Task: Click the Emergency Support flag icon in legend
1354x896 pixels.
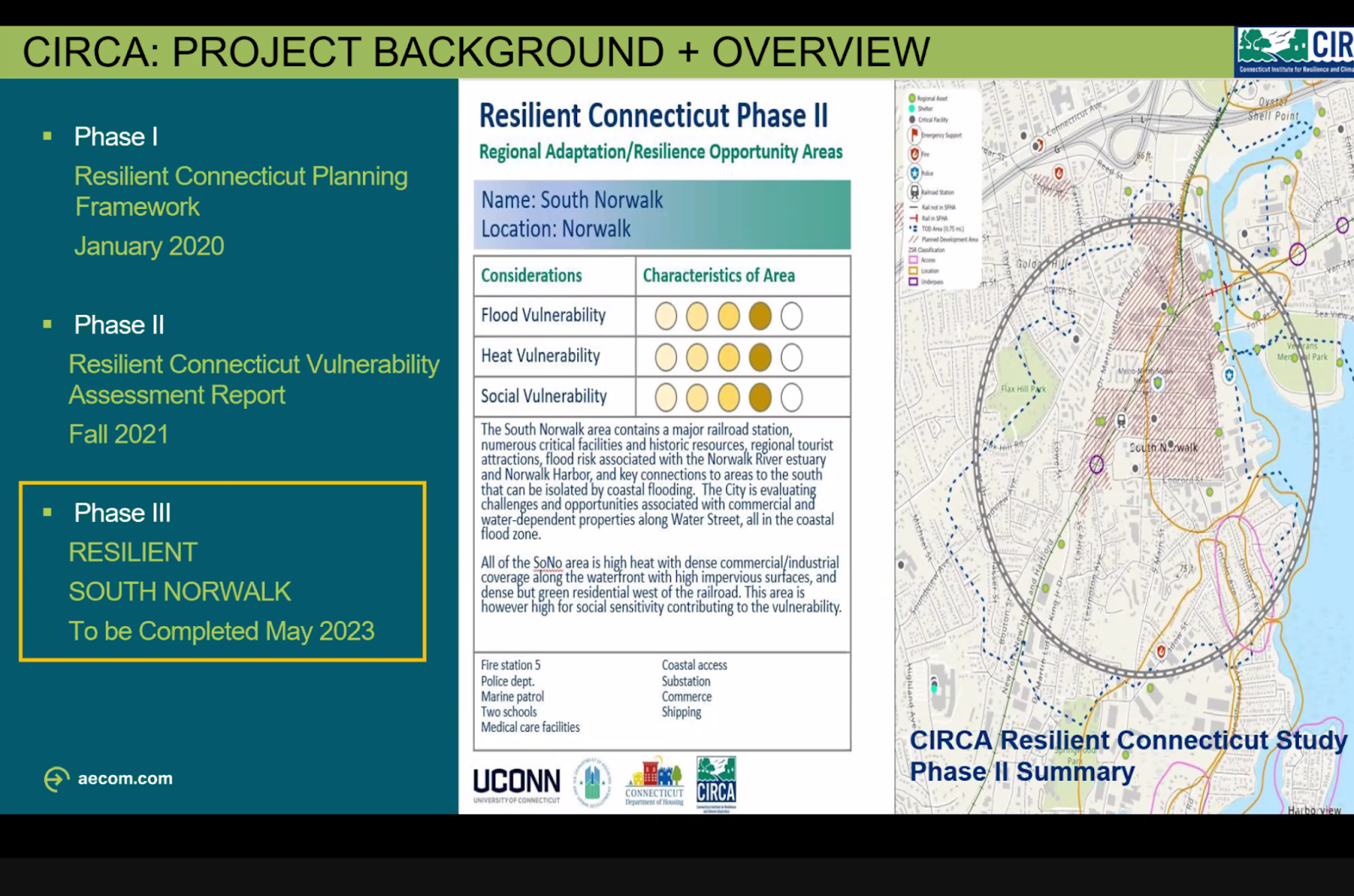Action: [x=914, y=135]
